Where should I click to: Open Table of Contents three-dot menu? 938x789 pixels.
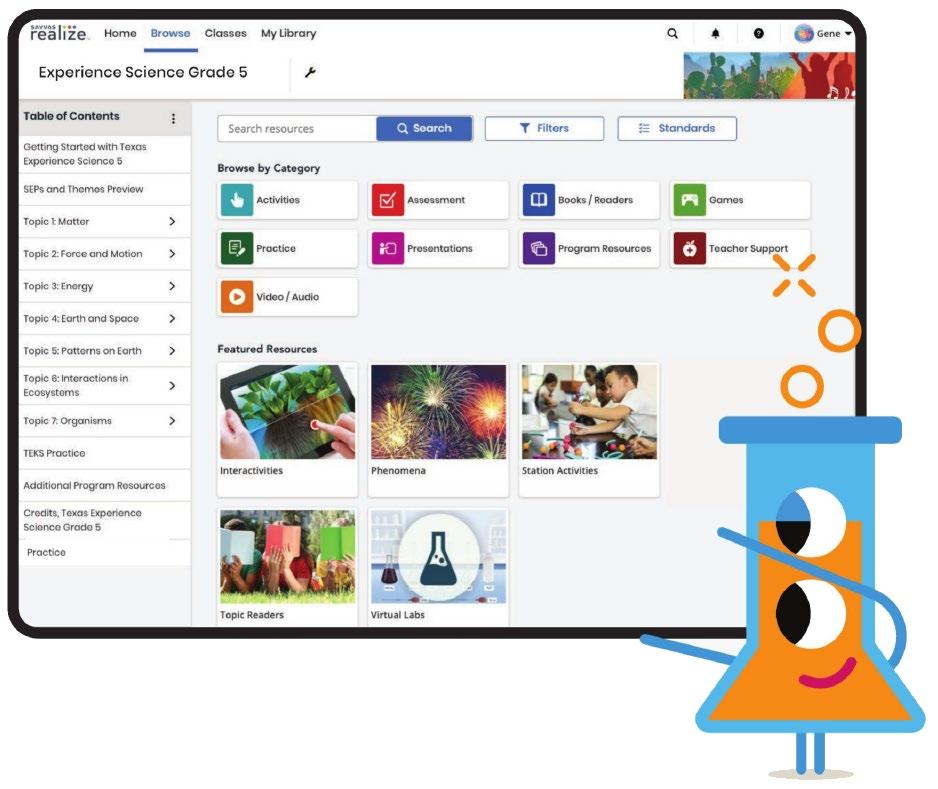pos(173,118)
